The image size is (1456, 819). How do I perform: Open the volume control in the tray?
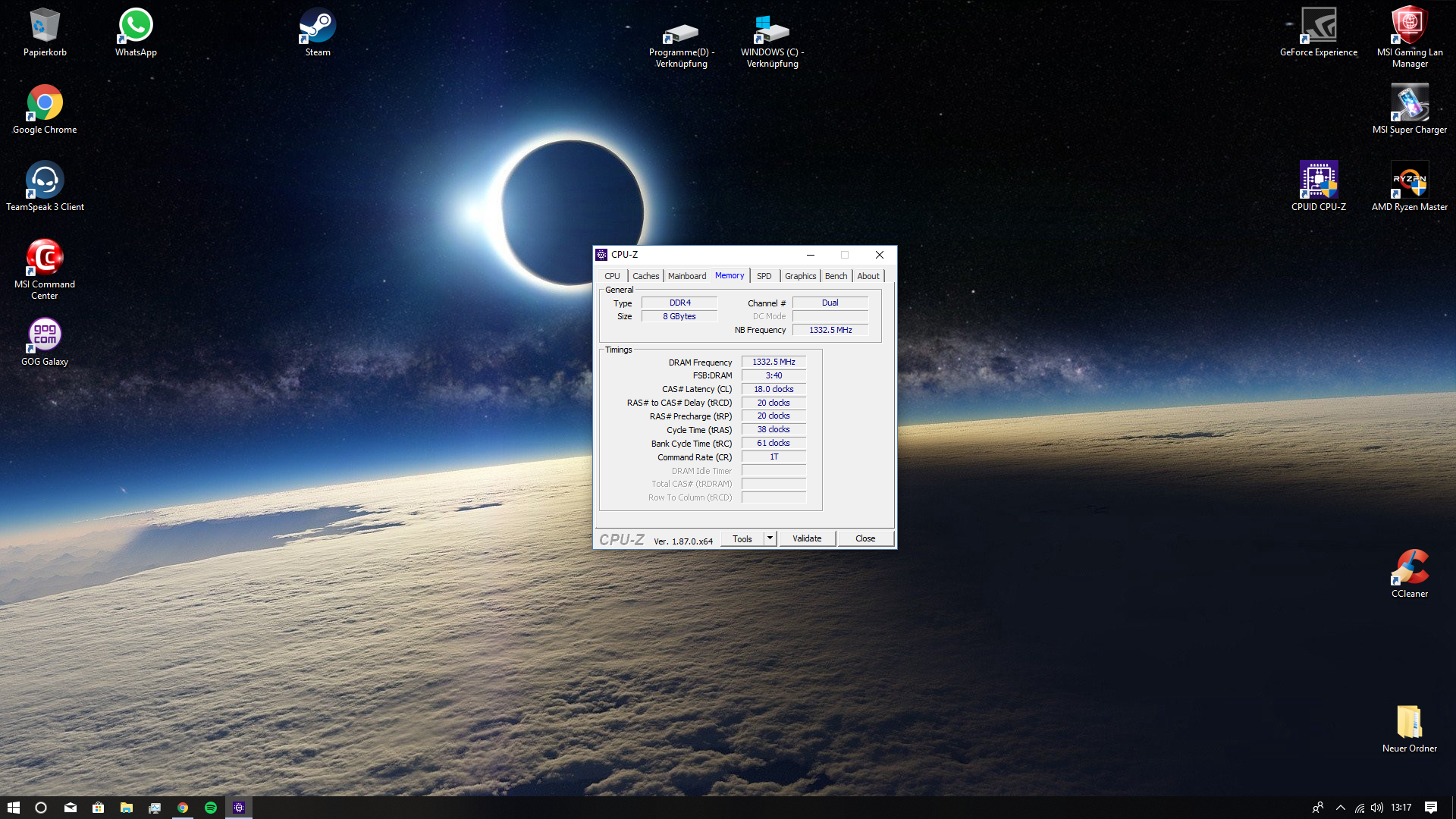(1377, 808)
